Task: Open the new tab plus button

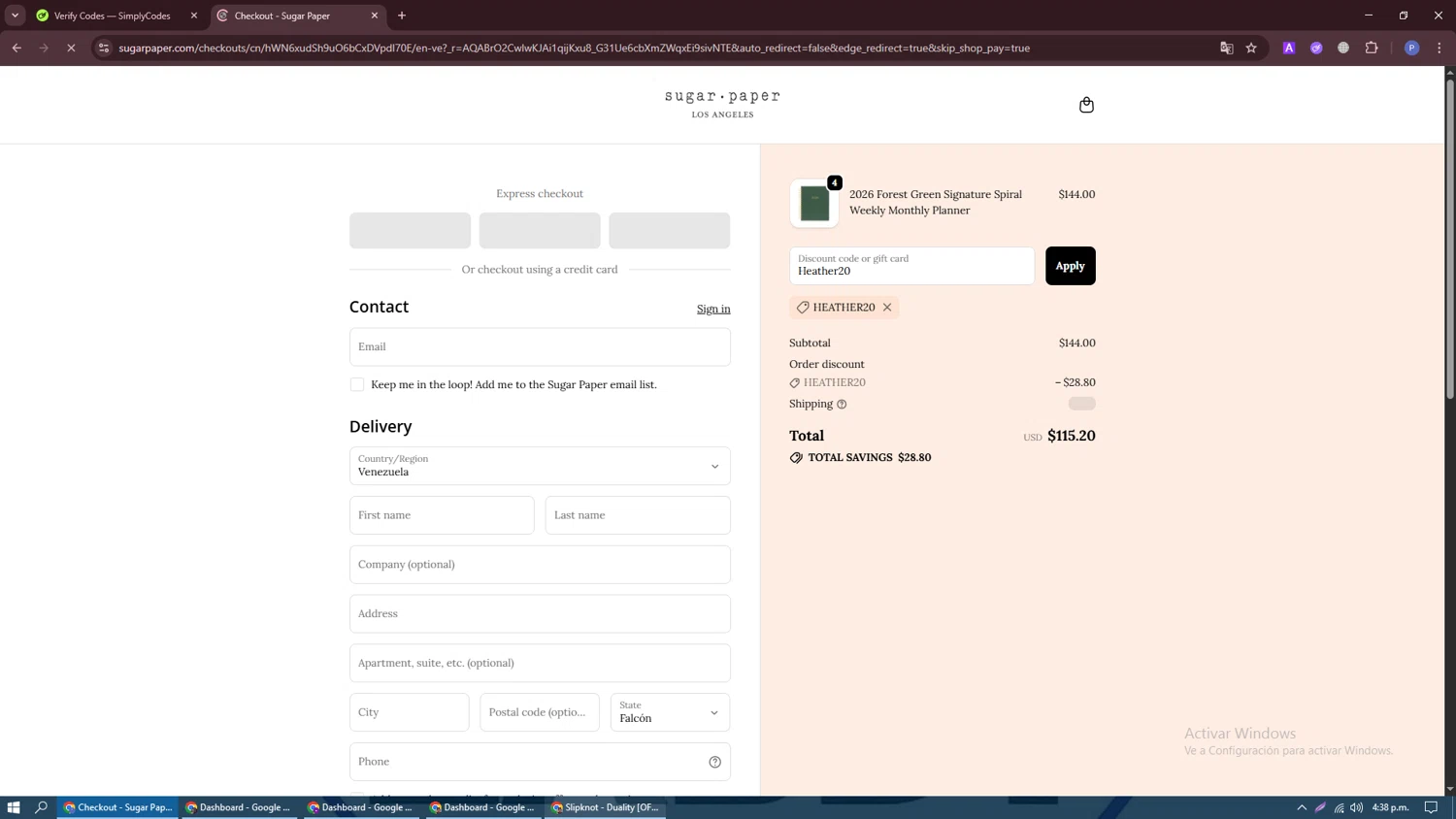Action: (x=402, y=16)
